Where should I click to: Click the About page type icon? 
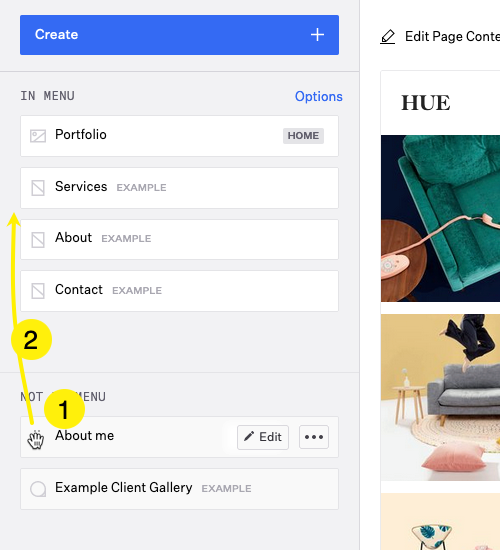(38, 240)
